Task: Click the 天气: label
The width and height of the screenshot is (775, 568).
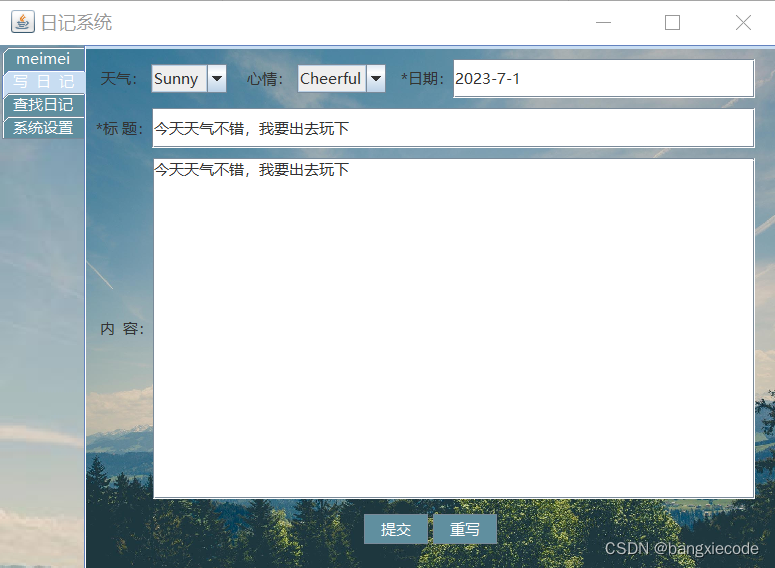Action: [x=119, y=79]
